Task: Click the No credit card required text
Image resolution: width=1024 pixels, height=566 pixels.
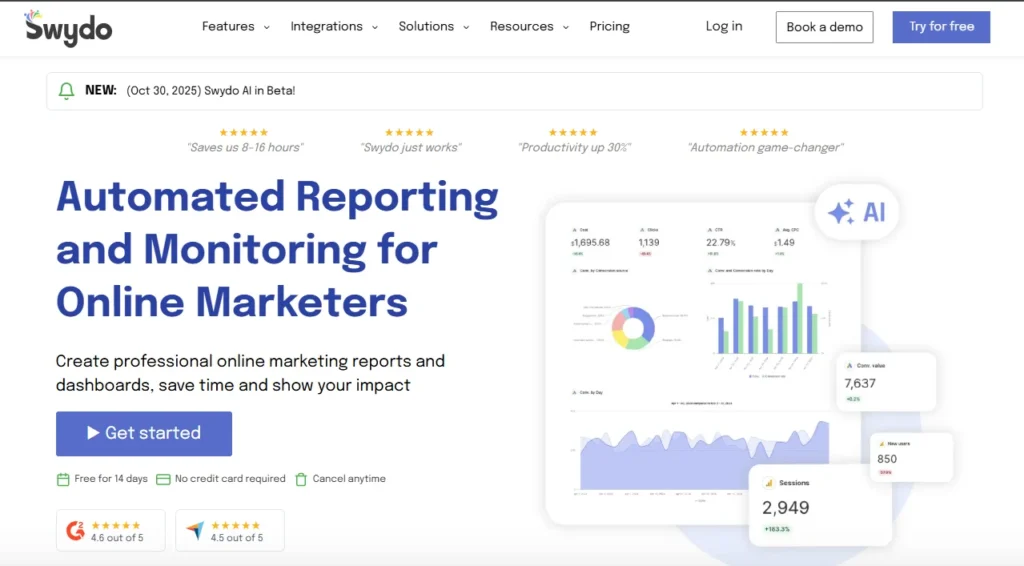Action: [230, 479]
